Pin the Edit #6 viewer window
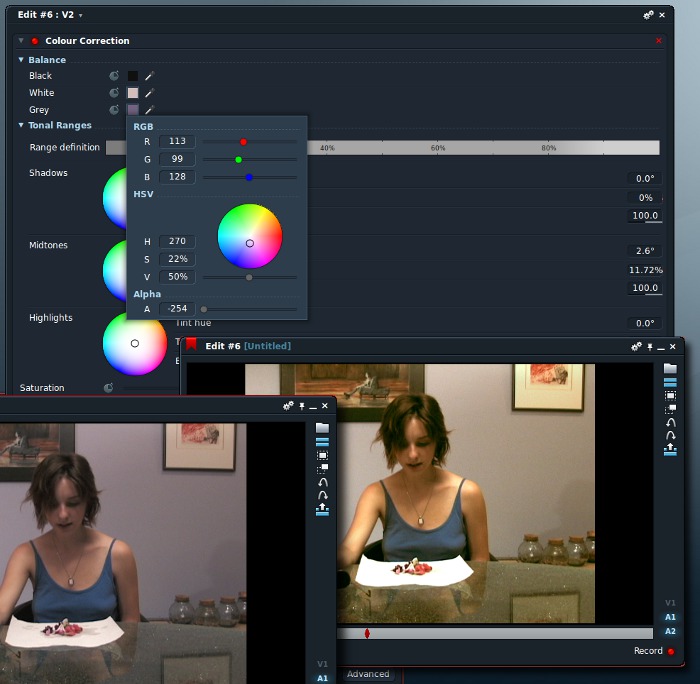This screenshot has width=700, height=684. (x=649, y=347)
